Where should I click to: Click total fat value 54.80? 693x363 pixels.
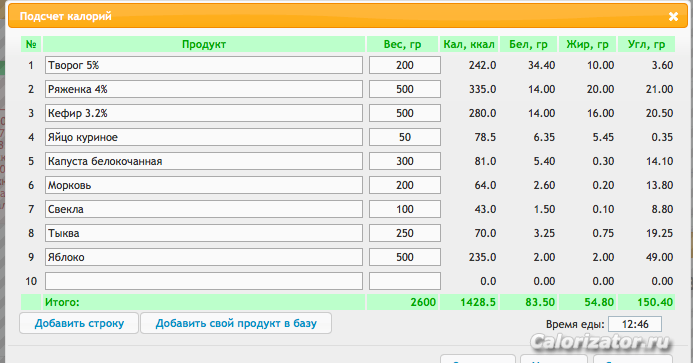click(599, 302)
